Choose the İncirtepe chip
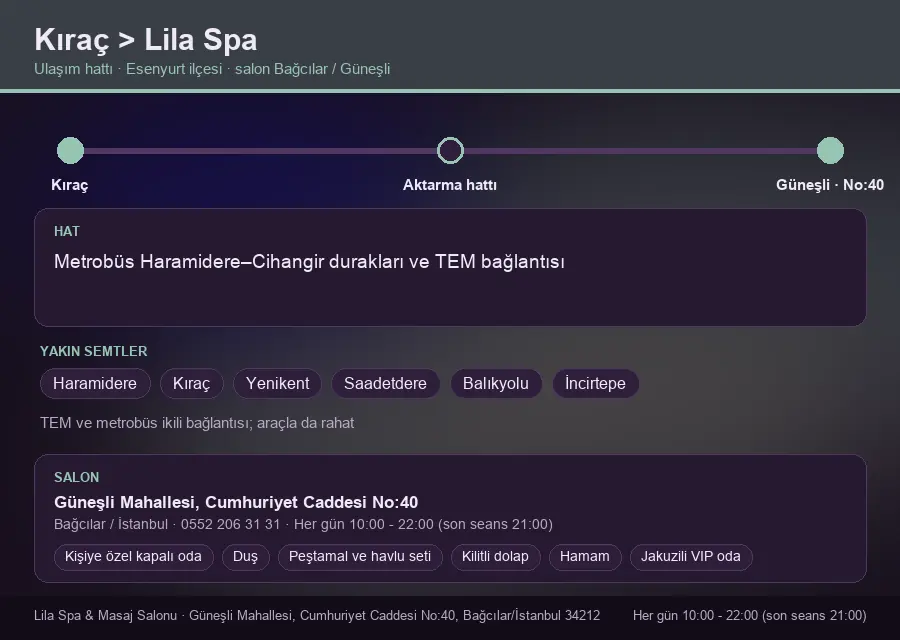Screen dimensions: 900x640 tap(595, 383)
